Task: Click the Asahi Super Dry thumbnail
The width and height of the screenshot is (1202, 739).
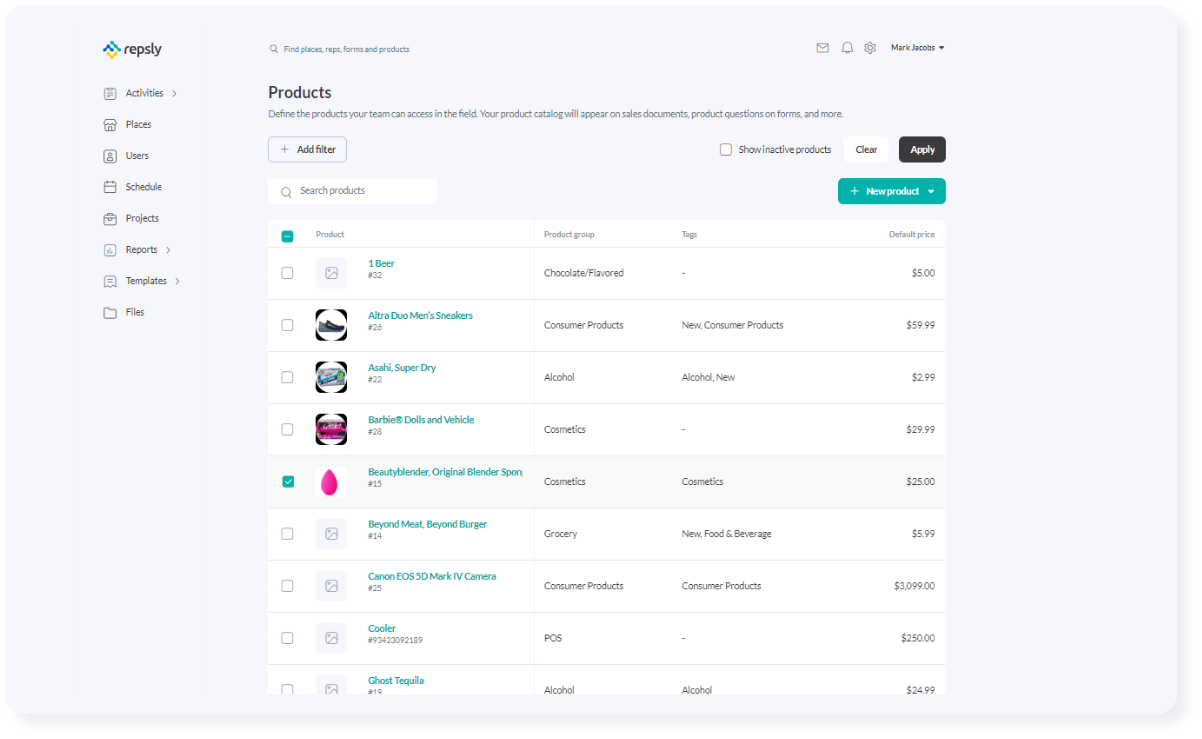Action: [331, 377]
